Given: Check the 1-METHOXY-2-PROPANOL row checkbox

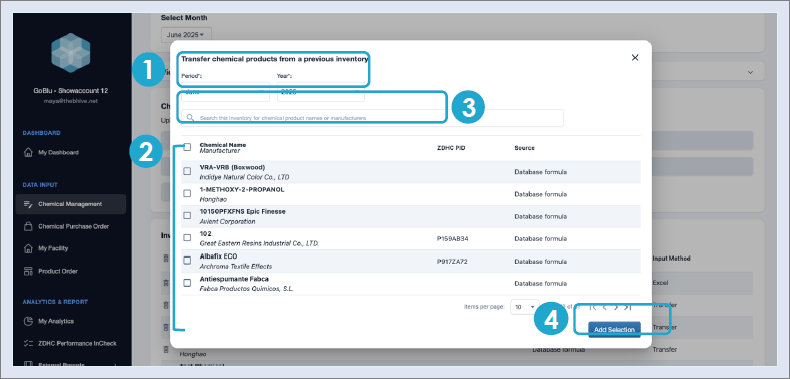Looking at the screenshot, I should (187, 193).
